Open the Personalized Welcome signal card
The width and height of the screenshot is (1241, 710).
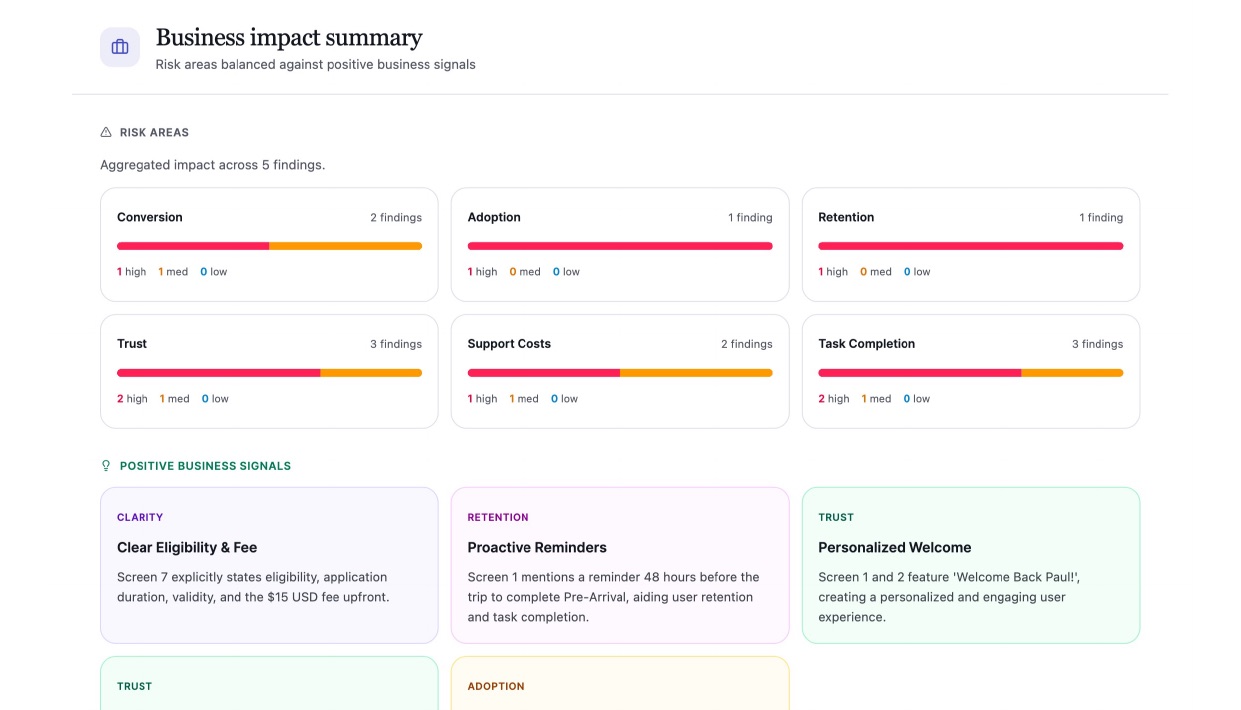point(971,565)
